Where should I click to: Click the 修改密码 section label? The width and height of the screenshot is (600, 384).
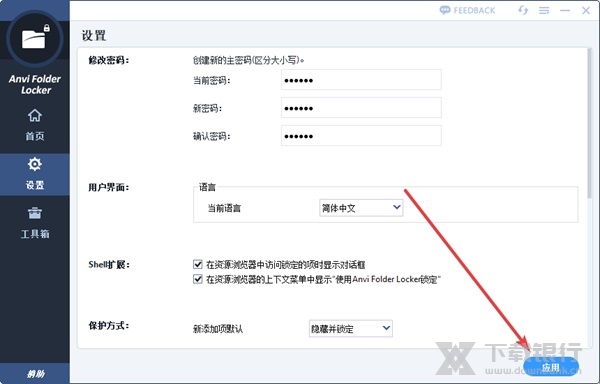coord(109,60)
